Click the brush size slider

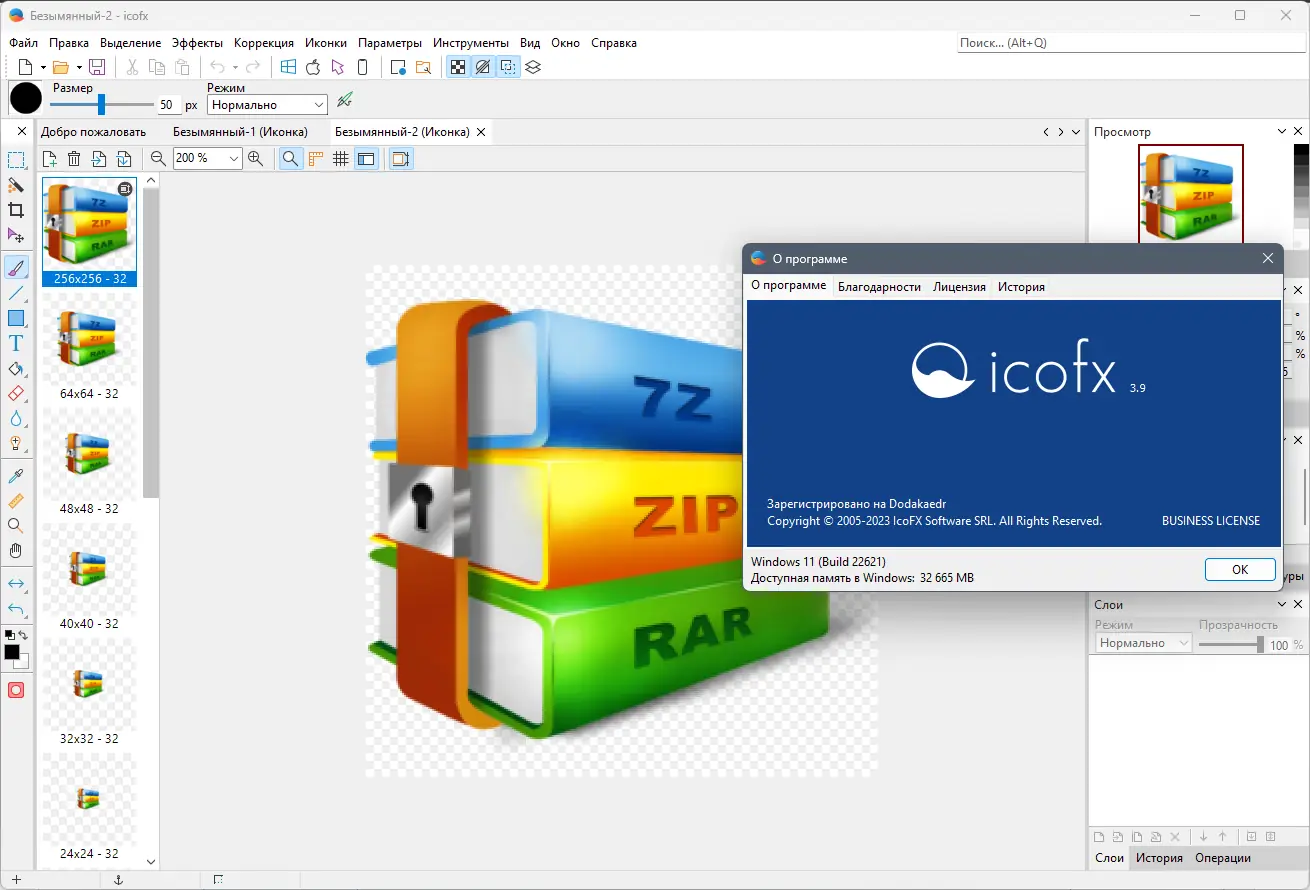102,104
